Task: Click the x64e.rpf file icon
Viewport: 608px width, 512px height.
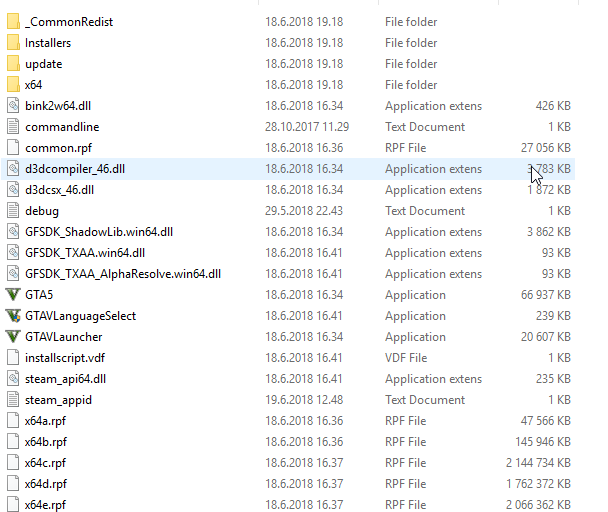Action: click(x=13, y=504)
